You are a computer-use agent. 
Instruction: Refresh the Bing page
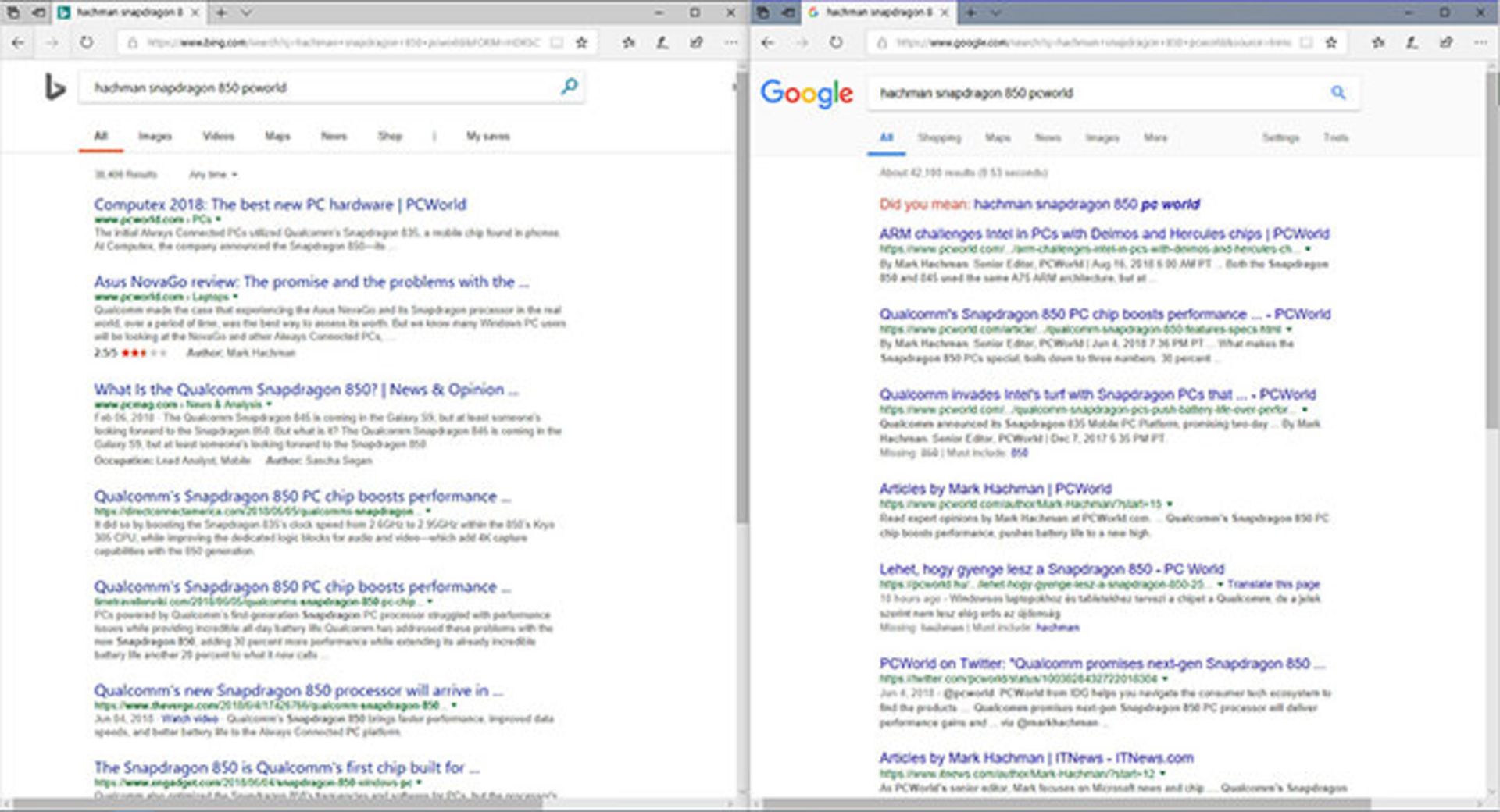[x=86, y=43]
